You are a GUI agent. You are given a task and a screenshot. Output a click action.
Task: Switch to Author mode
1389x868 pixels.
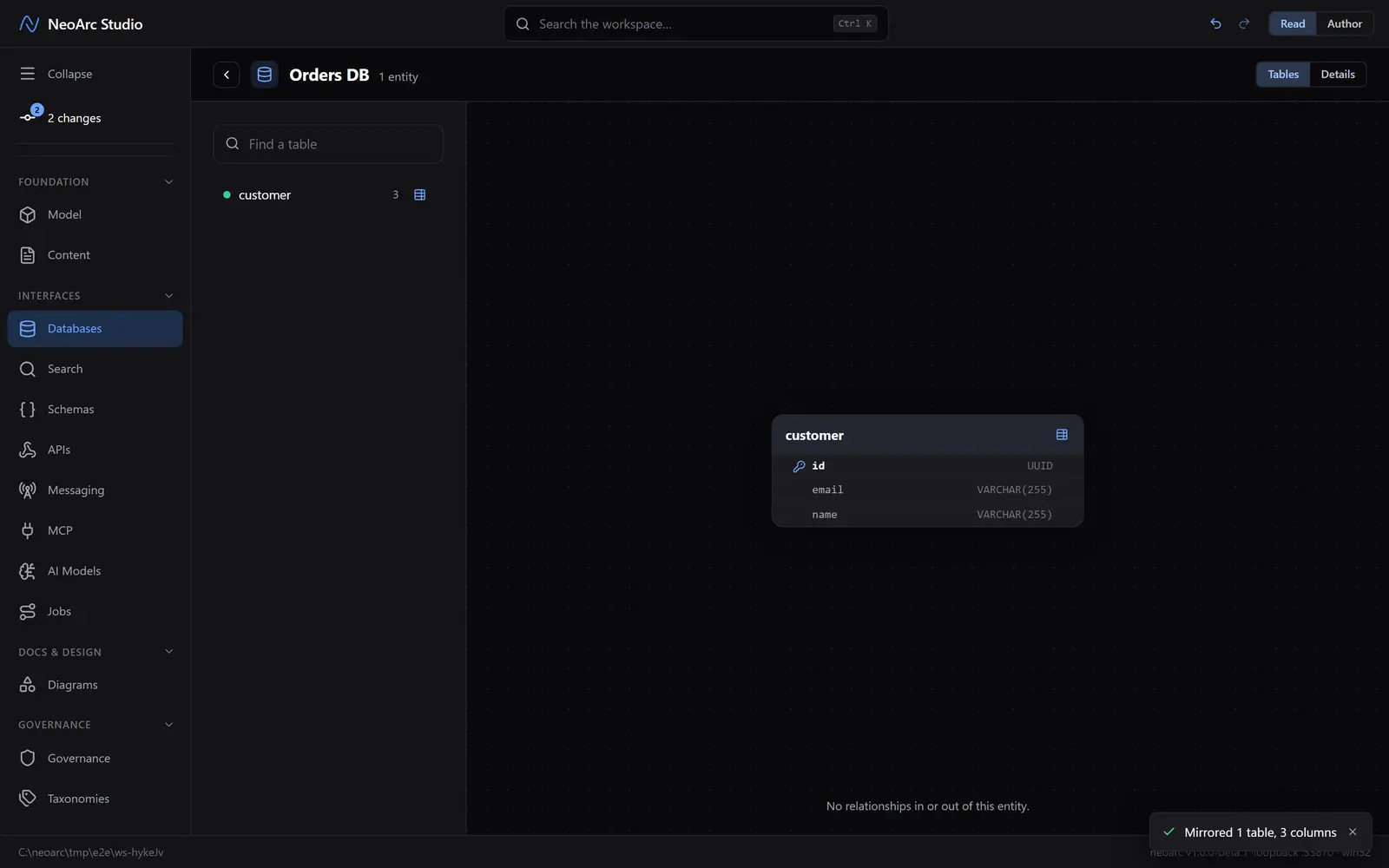coord(1345,23)
